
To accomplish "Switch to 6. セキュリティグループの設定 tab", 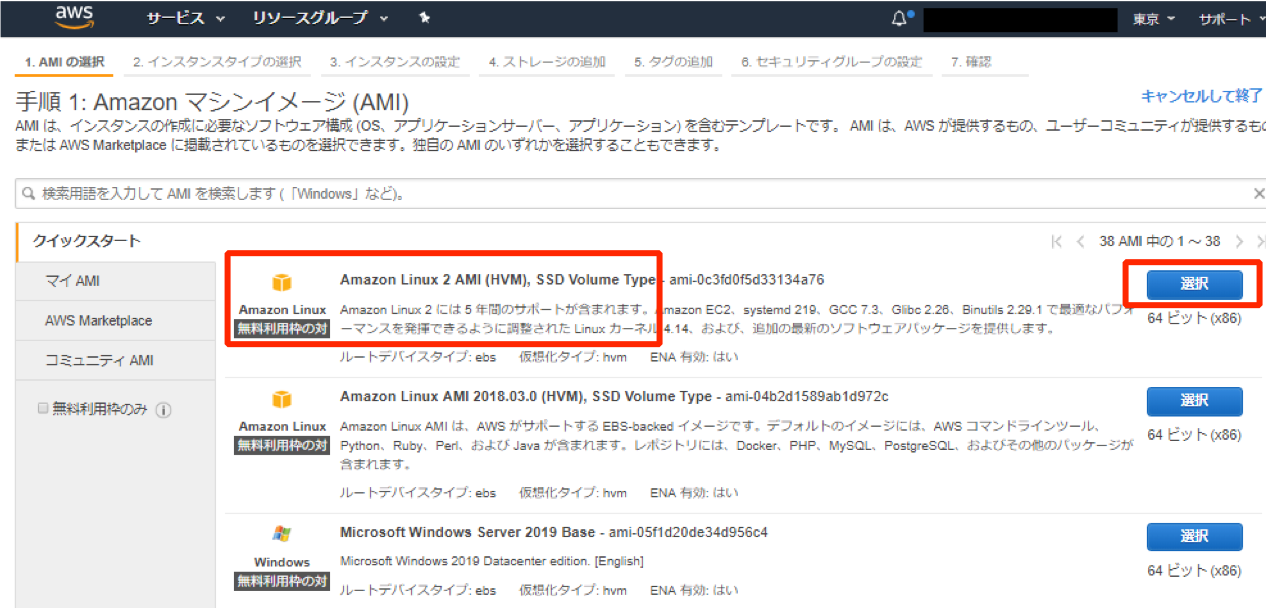I will [x=832, y=62].
